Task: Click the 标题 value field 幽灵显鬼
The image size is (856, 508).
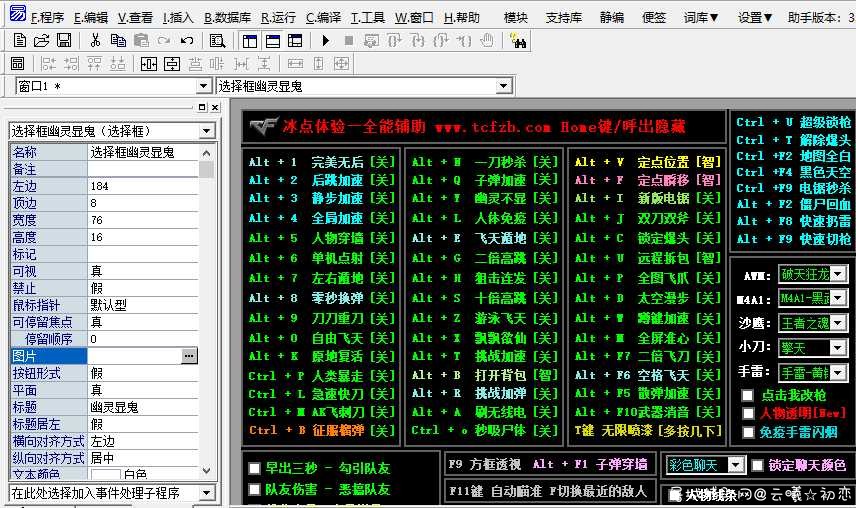Action: [x=143, y=407]
